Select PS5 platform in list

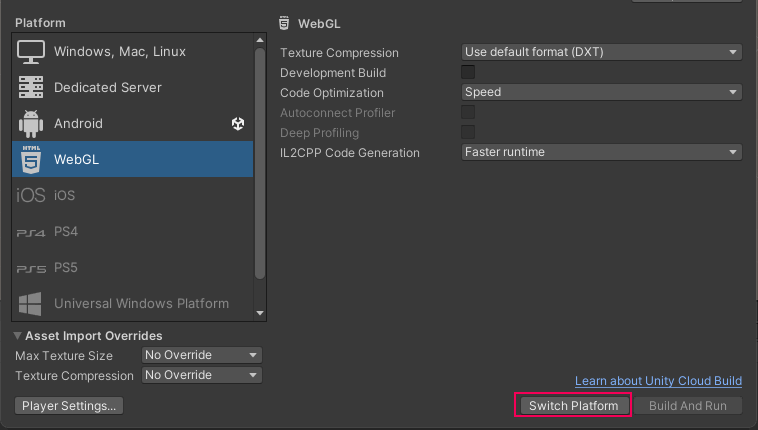tap(132, 267)
